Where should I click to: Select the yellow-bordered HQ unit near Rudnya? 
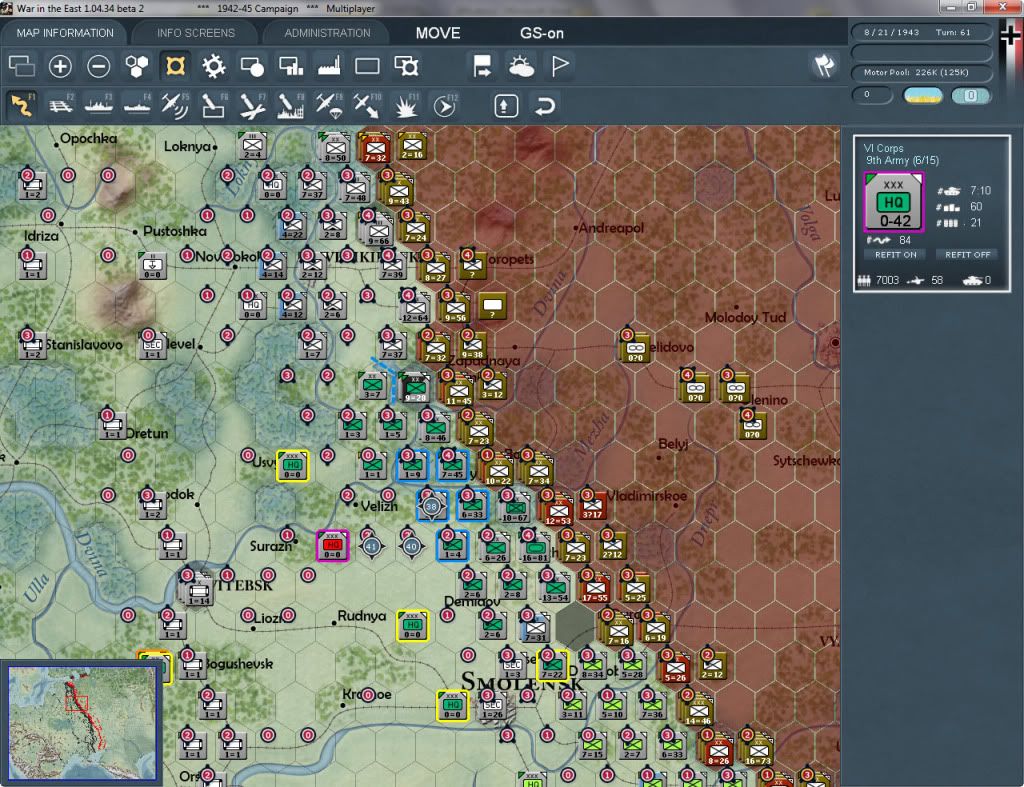(413, 626)
